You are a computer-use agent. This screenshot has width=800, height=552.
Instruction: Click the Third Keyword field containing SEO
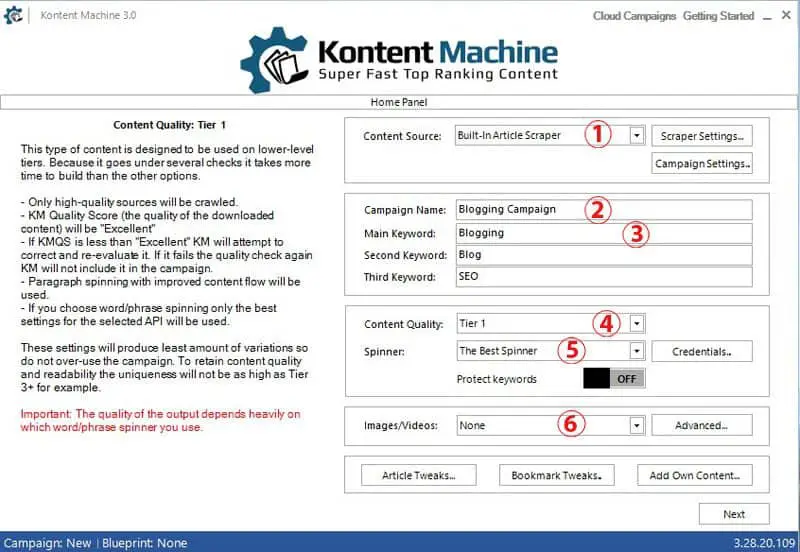[602, 277]
